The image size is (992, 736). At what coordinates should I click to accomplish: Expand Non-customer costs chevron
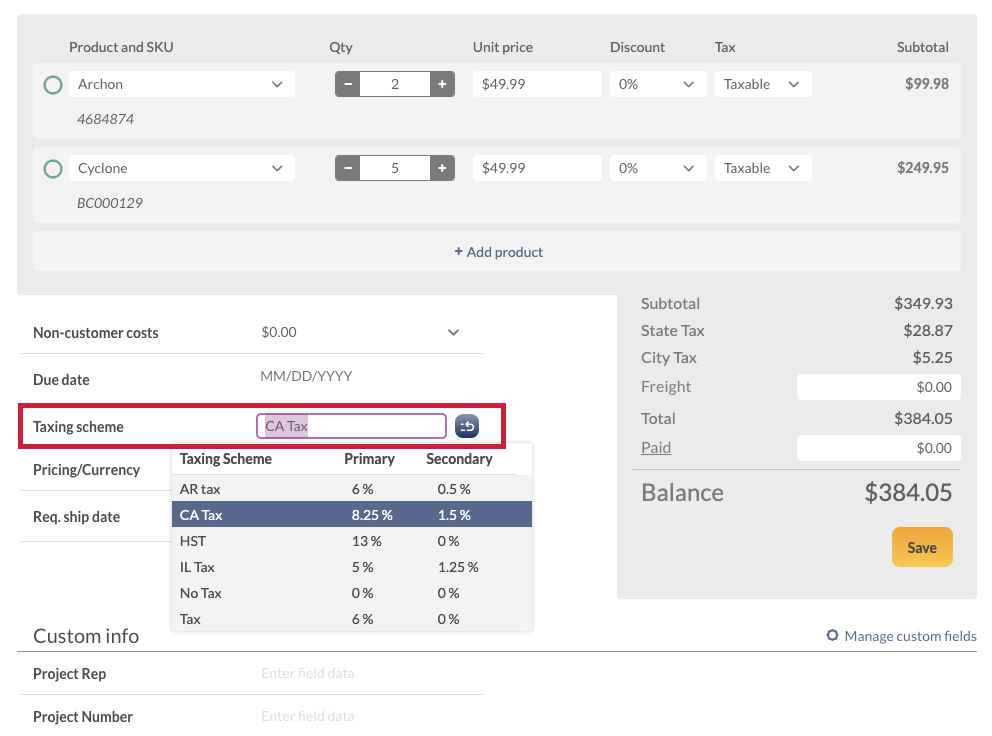coord(453,332)
